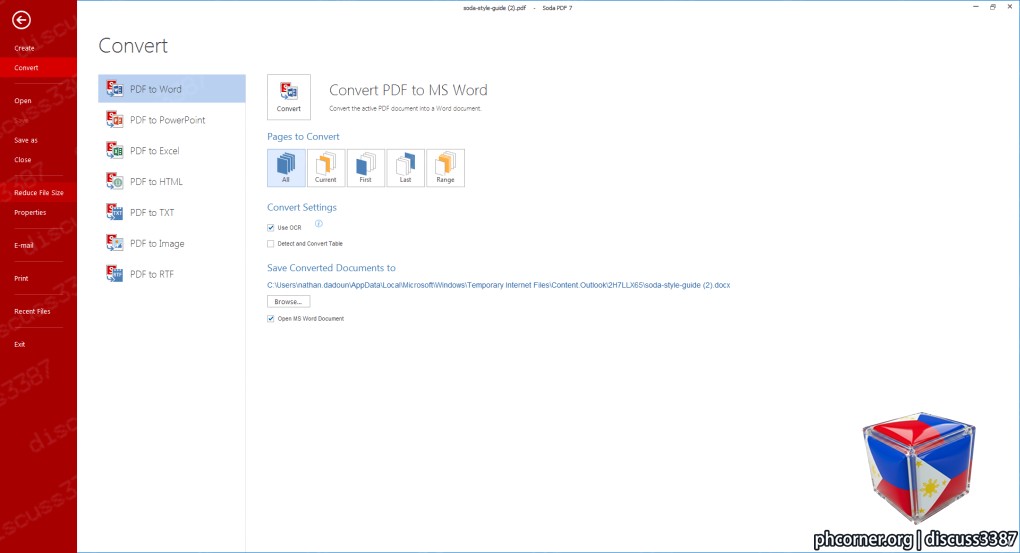The image size is (1020, 553).
Task: Select PDF to PowerPoint icon
Action: [x=115, y=119]
